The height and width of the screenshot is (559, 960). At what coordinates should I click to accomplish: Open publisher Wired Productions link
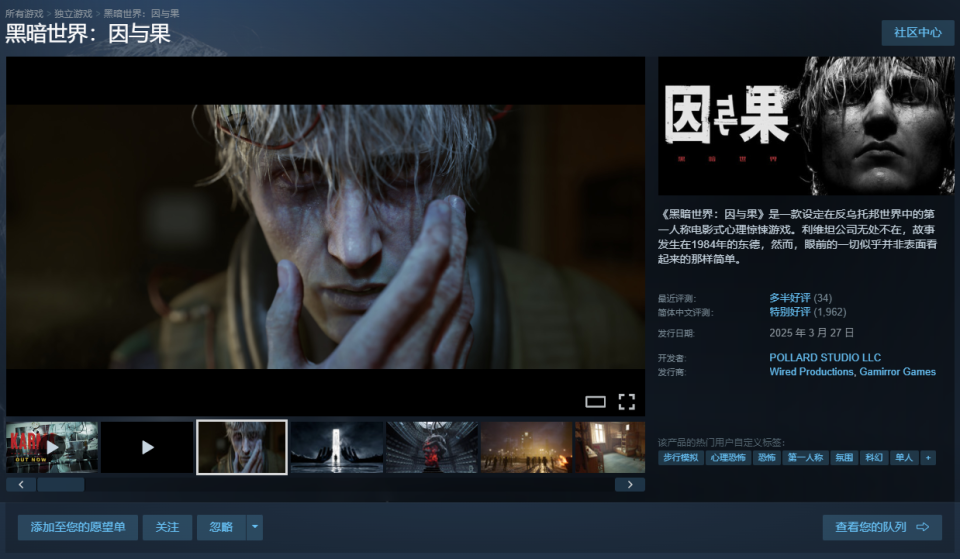(811, 372)
